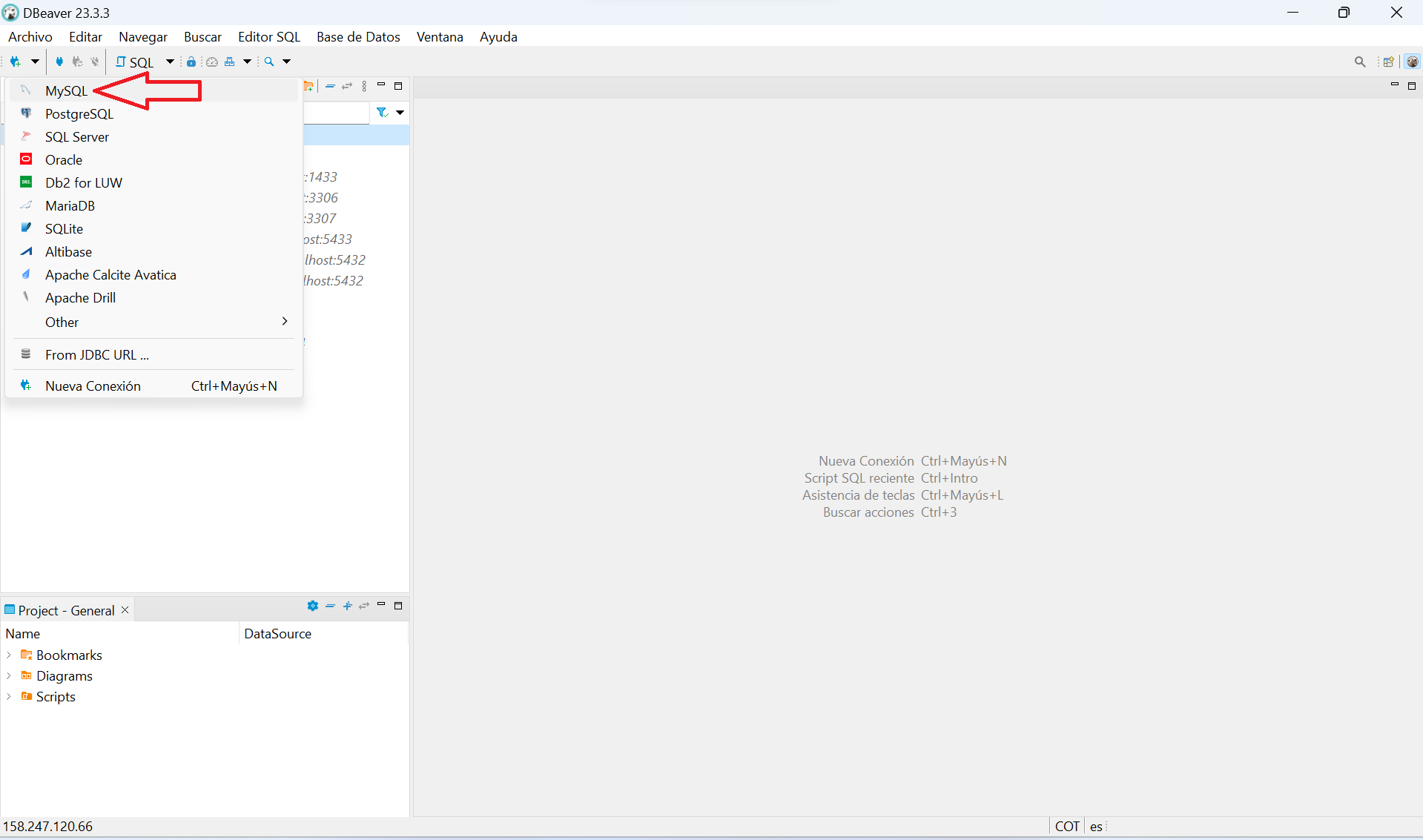Choose SQLite in the connection menu
The height and width of the screenshot is (840, 1423).
152,228
